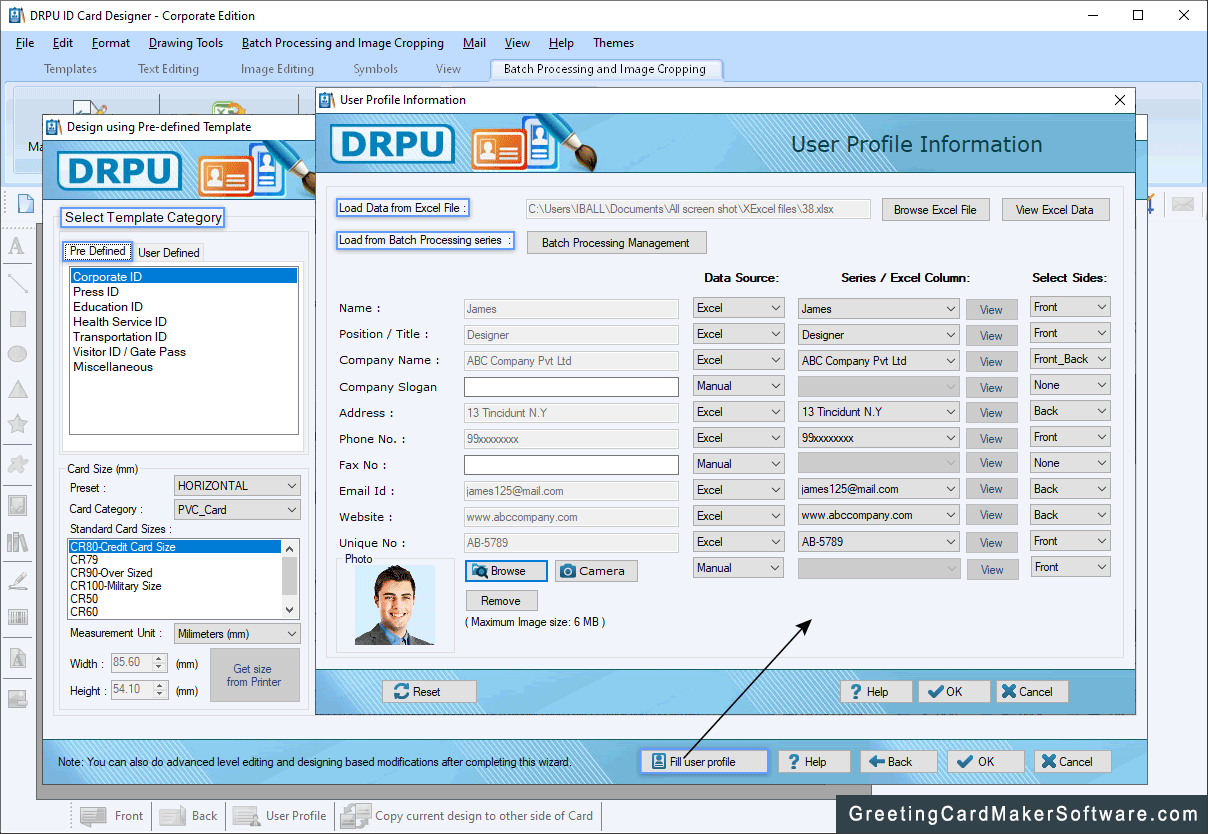Screen dimensions: 1208x834
Task: Open Data Source dropdown for Name row
Action: tap(739, 308)
